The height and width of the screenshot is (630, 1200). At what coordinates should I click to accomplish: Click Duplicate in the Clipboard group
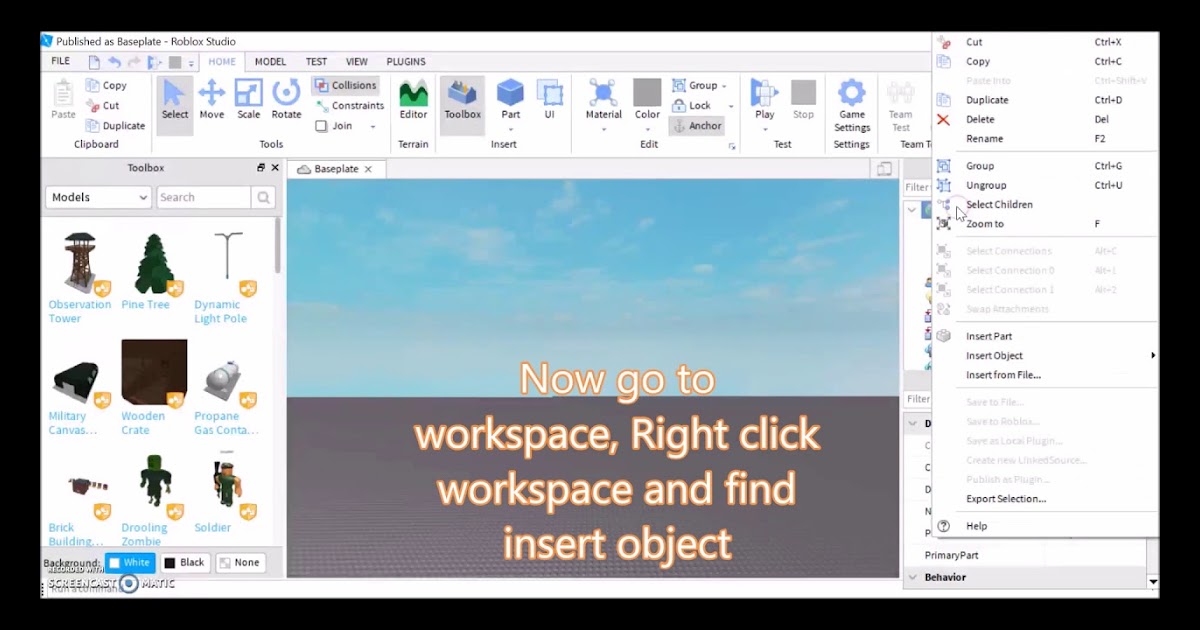[115, 126]
